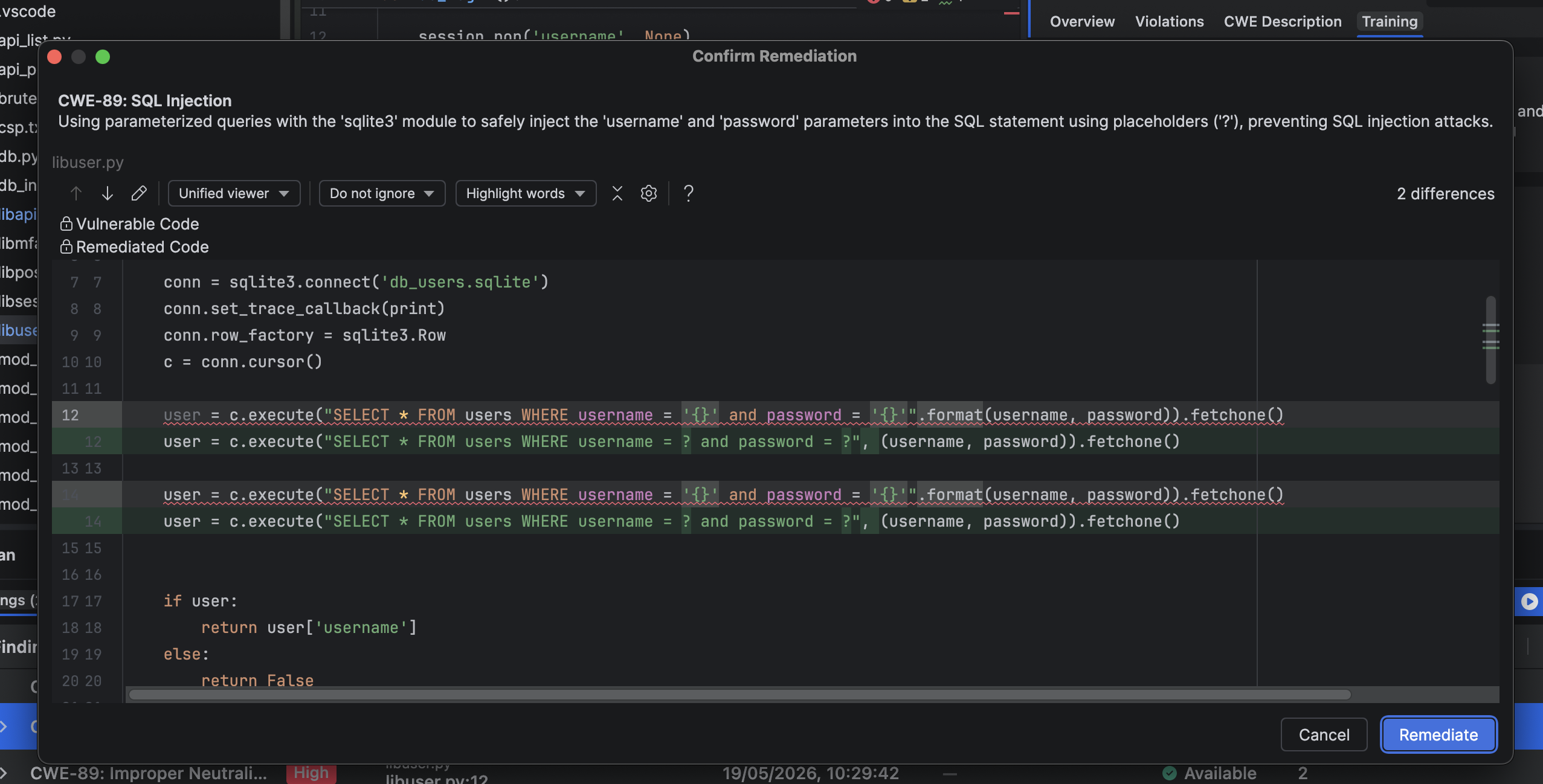Open the Highlight words dropdown
This screenshot has height=784, width=1543.
click(526, 193)
